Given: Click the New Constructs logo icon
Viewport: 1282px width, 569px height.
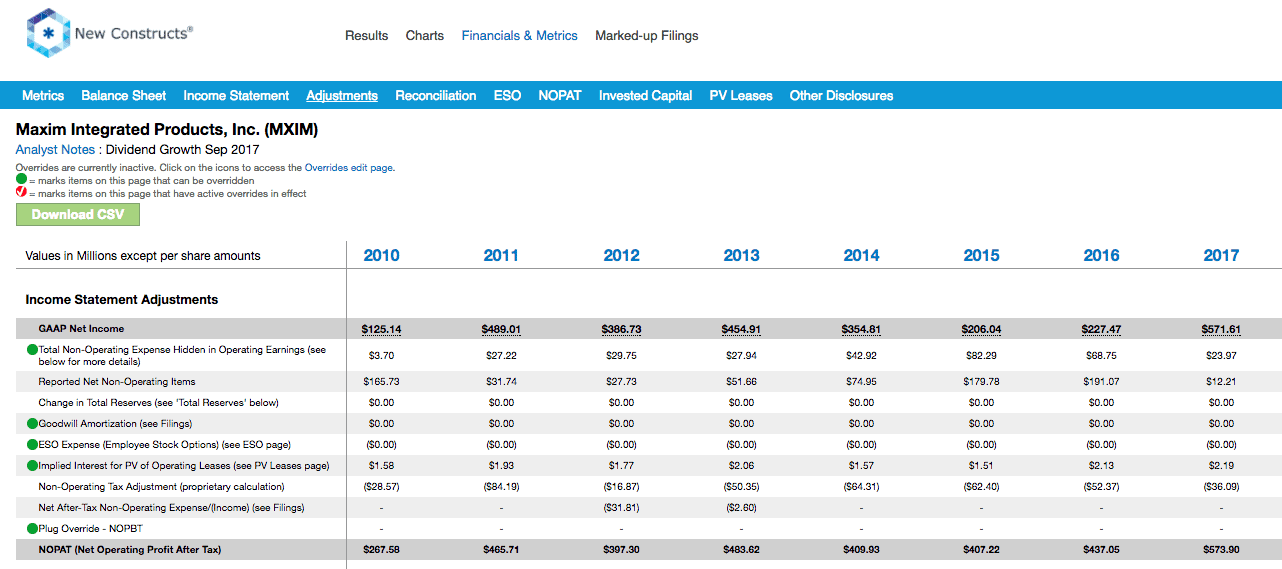Looking at the screenshot, I should click(48, 33).
